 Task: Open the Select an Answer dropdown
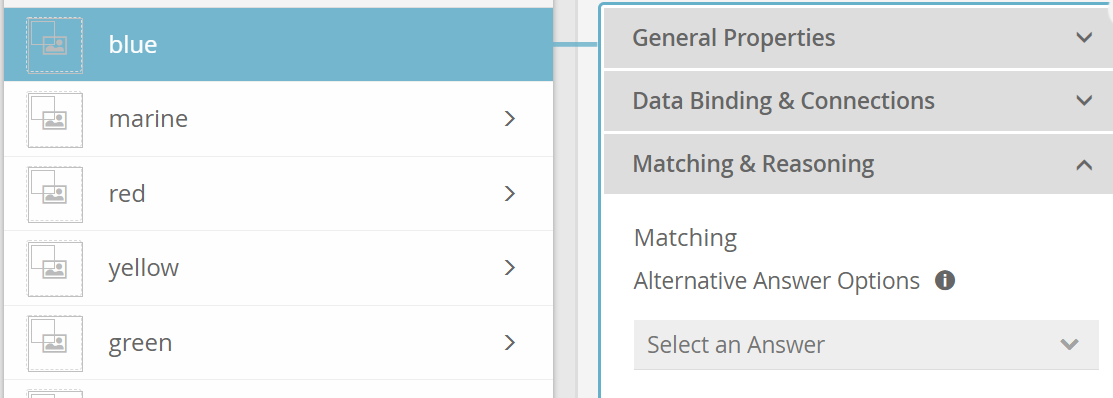click(865, 345)
